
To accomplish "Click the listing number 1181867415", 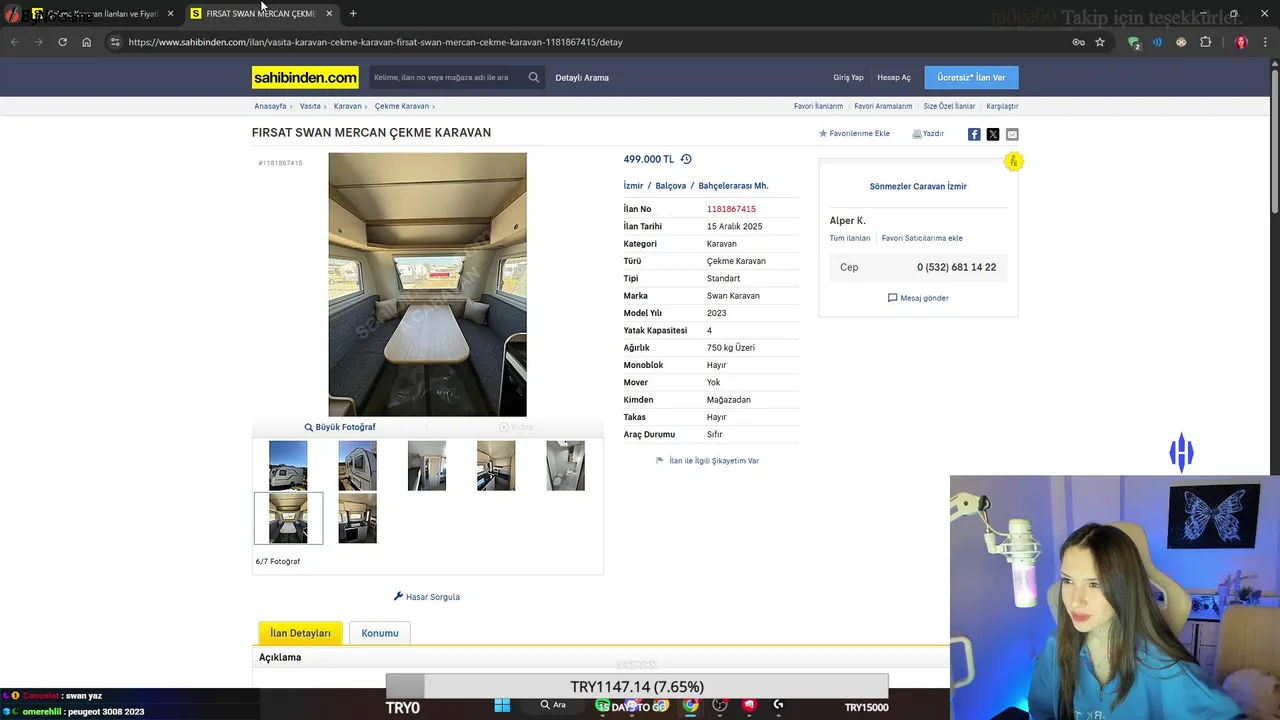I will [x=731, y=209].
